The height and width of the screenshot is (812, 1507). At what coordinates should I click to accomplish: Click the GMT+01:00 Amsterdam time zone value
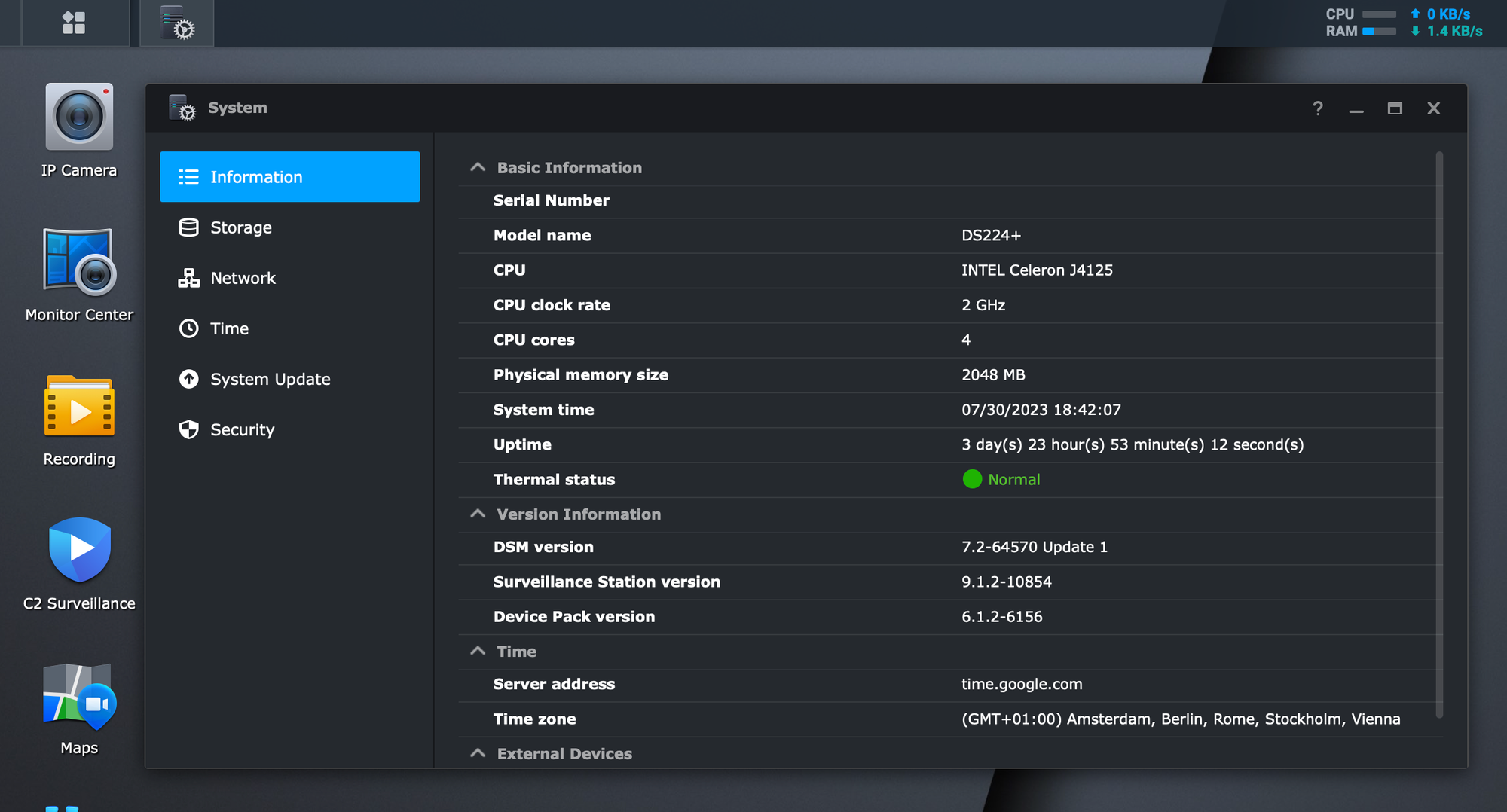(x=1181, y=719)
